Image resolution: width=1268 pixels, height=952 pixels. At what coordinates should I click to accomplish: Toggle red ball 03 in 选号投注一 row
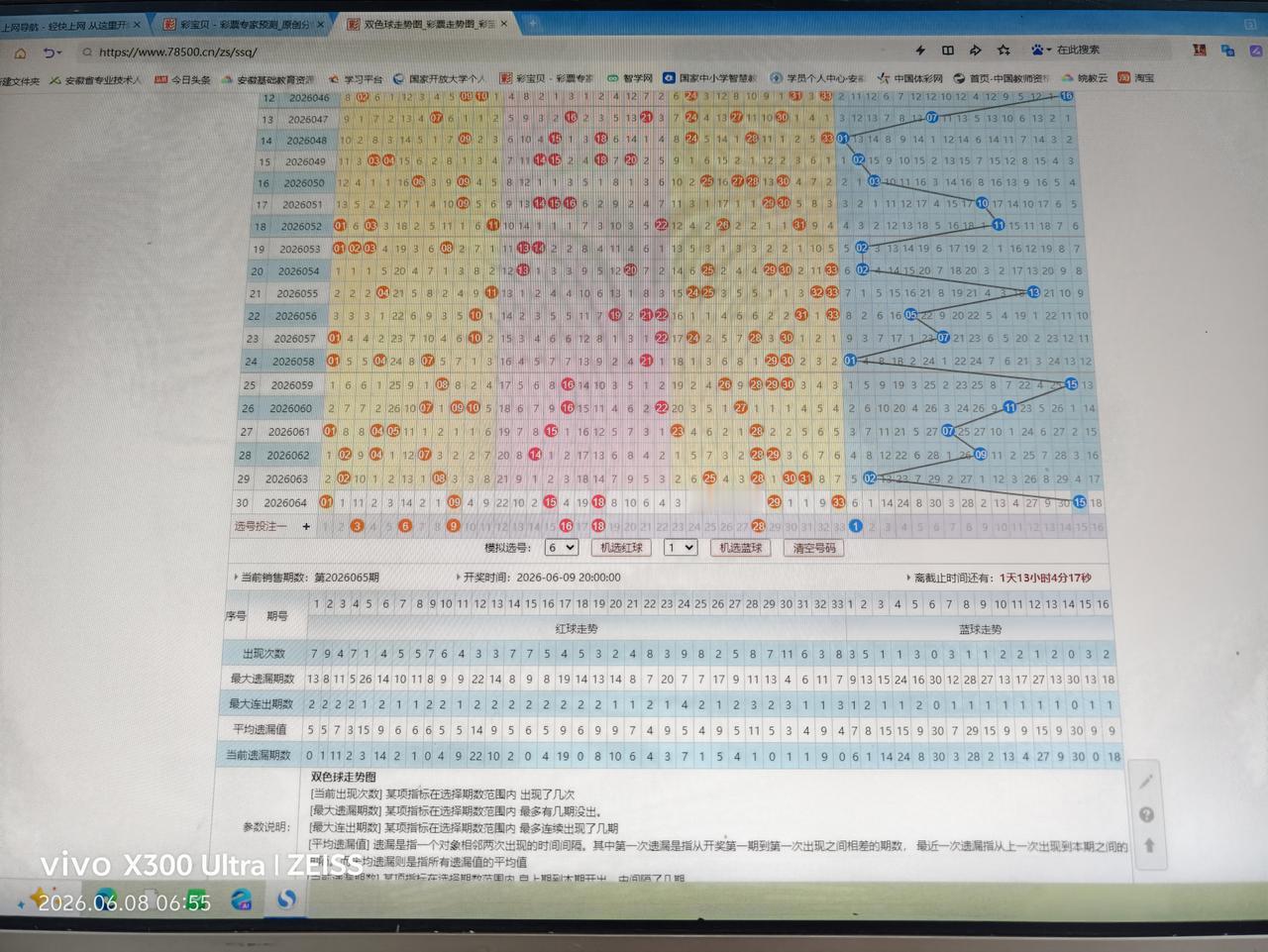358,526
